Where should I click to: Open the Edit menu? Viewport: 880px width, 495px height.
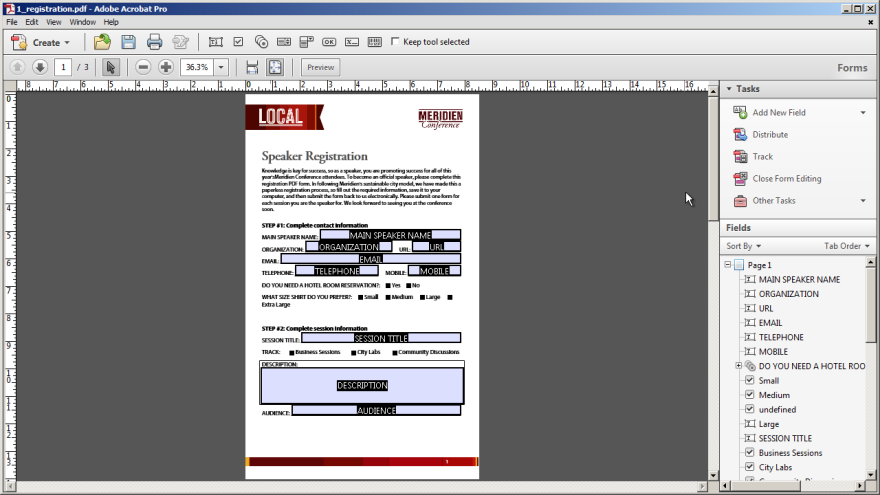(32, 21)
